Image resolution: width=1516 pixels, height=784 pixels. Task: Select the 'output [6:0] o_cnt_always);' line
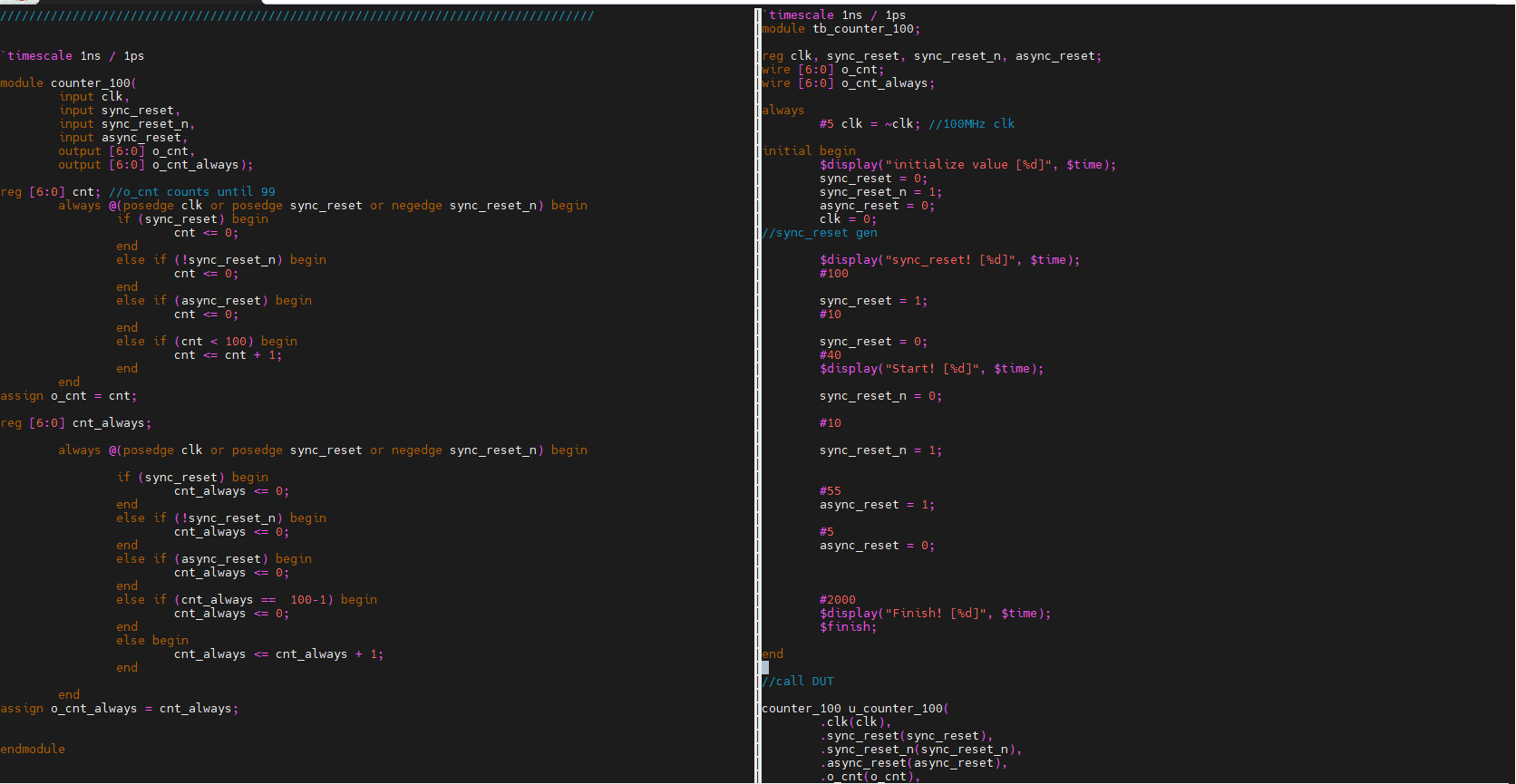coord(156,165)
